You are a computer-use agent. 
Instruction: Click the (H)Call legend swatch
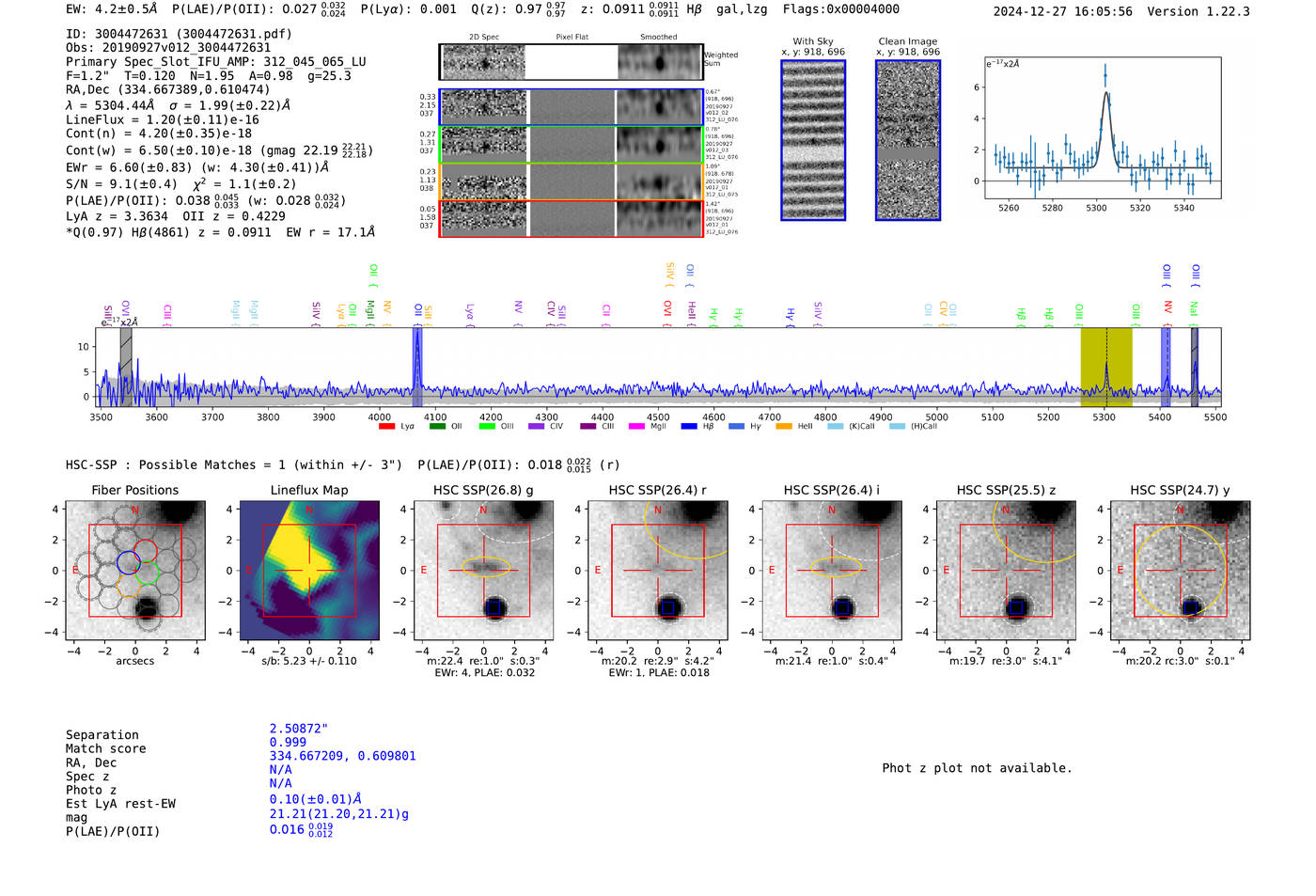click(897, 427)
